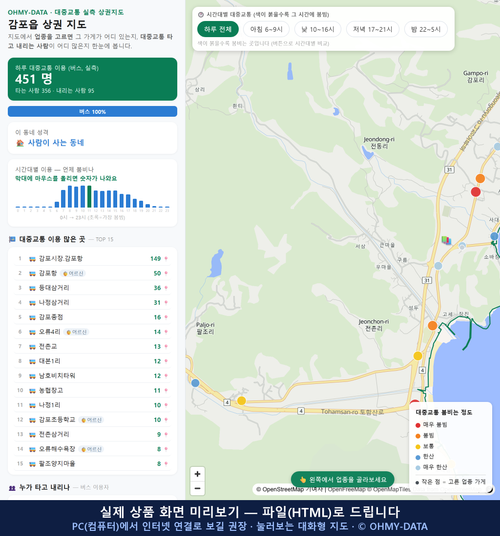This screenshot has height=536, width=500.
Task: Click the red stop marker below the orange one
Action: 475,192
